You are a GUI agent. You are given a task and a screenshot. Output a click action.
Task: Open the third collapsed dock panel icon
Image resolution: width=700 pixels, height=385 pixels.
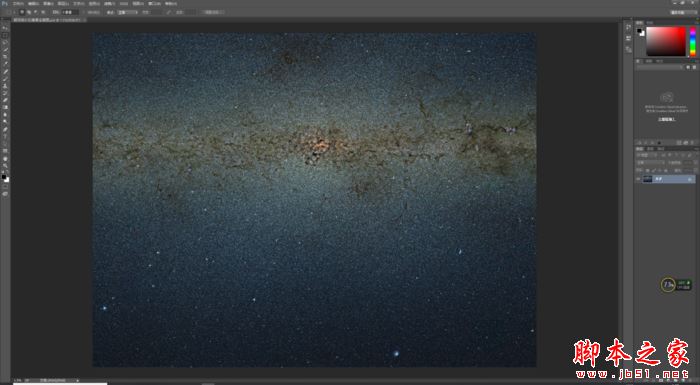pos(629,49)
